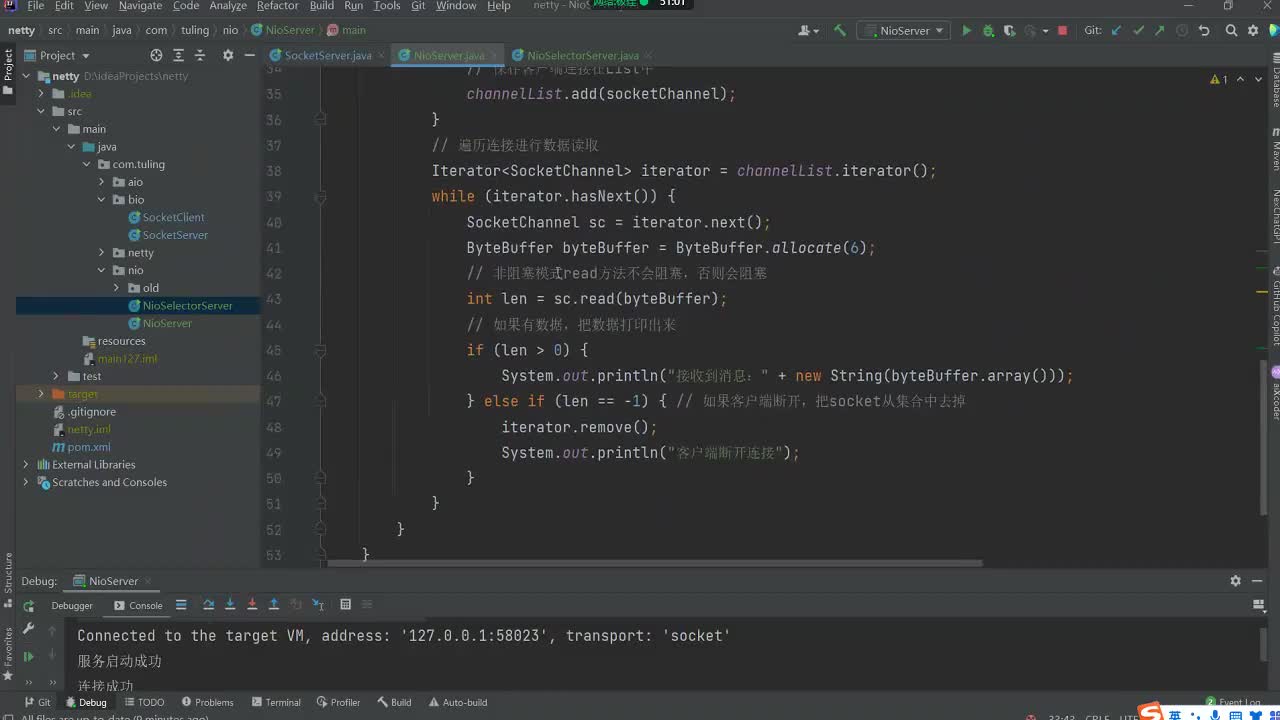Click warning indicator in editor top-right
The height and width of the screenshot is (720, 1280).
tap(1218, 79)
